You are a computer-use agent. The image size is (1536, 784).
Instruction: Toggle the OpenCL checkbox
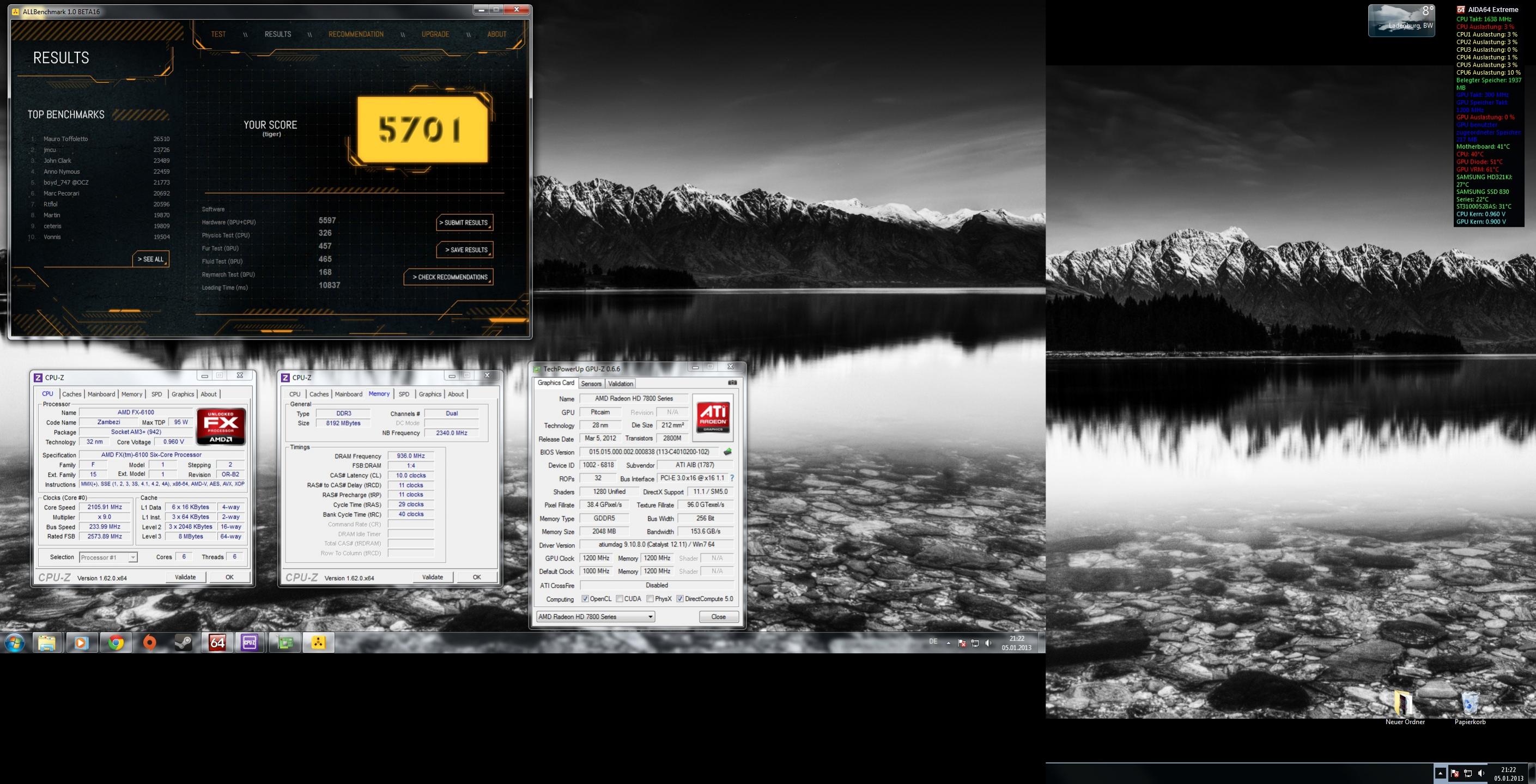point(585,599)
